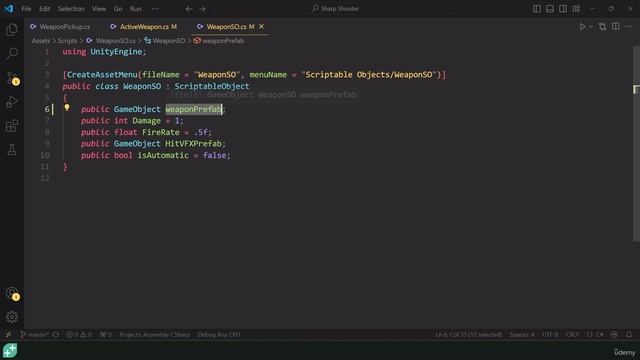Customize layout icon in title bar
Viewport: 640px width, 360px height.
tap(576, 9)
